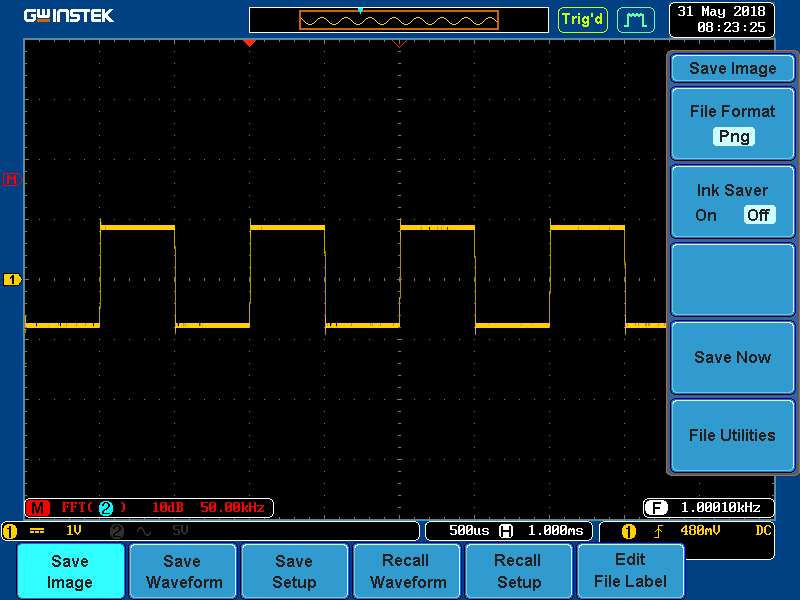Click the Save Image side panel header

tap(733, 68)
